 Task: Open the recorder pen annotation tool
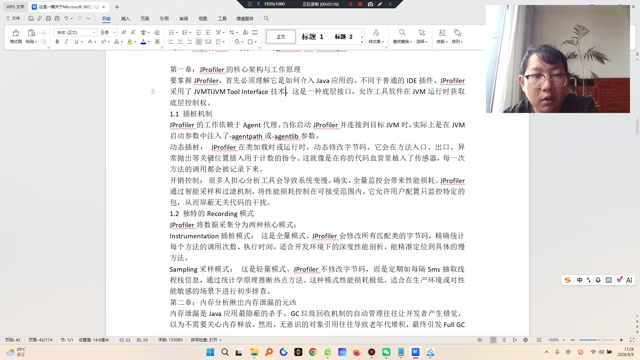(x=380, y=4)
